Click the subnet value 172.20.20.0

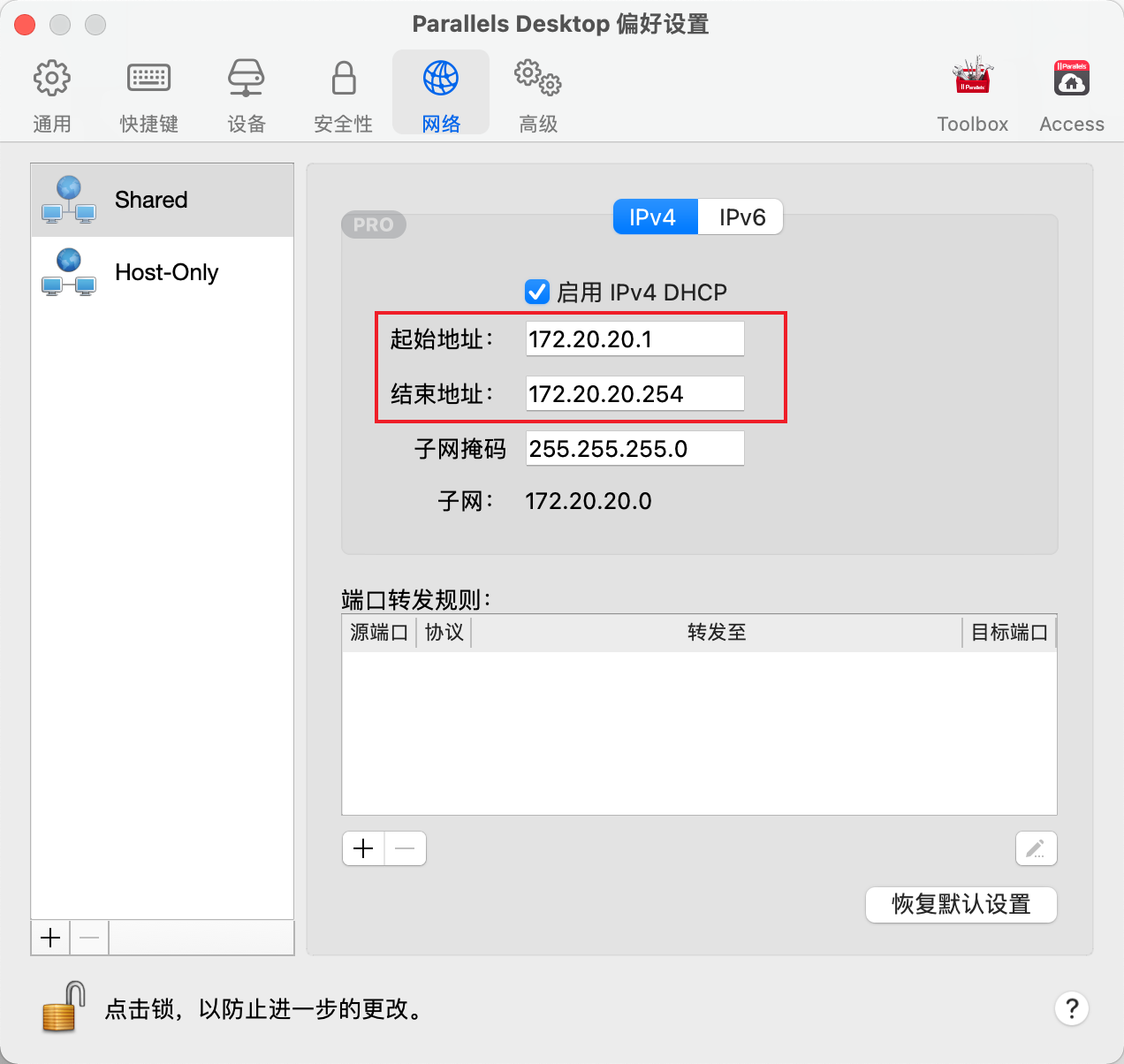589,501
